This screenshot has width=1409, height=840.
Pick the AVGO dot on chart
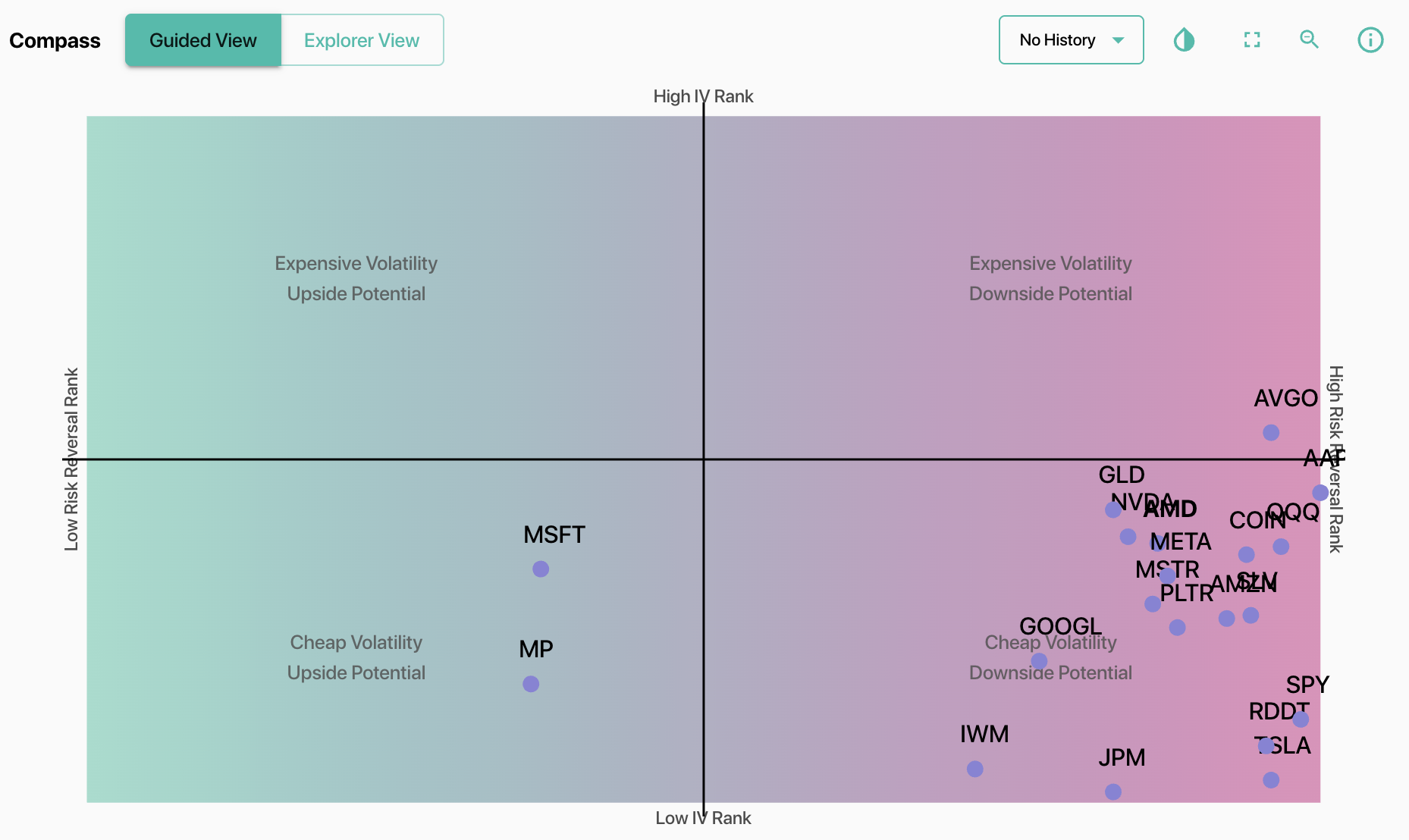pyautogui.click(x=1271, y=432)
